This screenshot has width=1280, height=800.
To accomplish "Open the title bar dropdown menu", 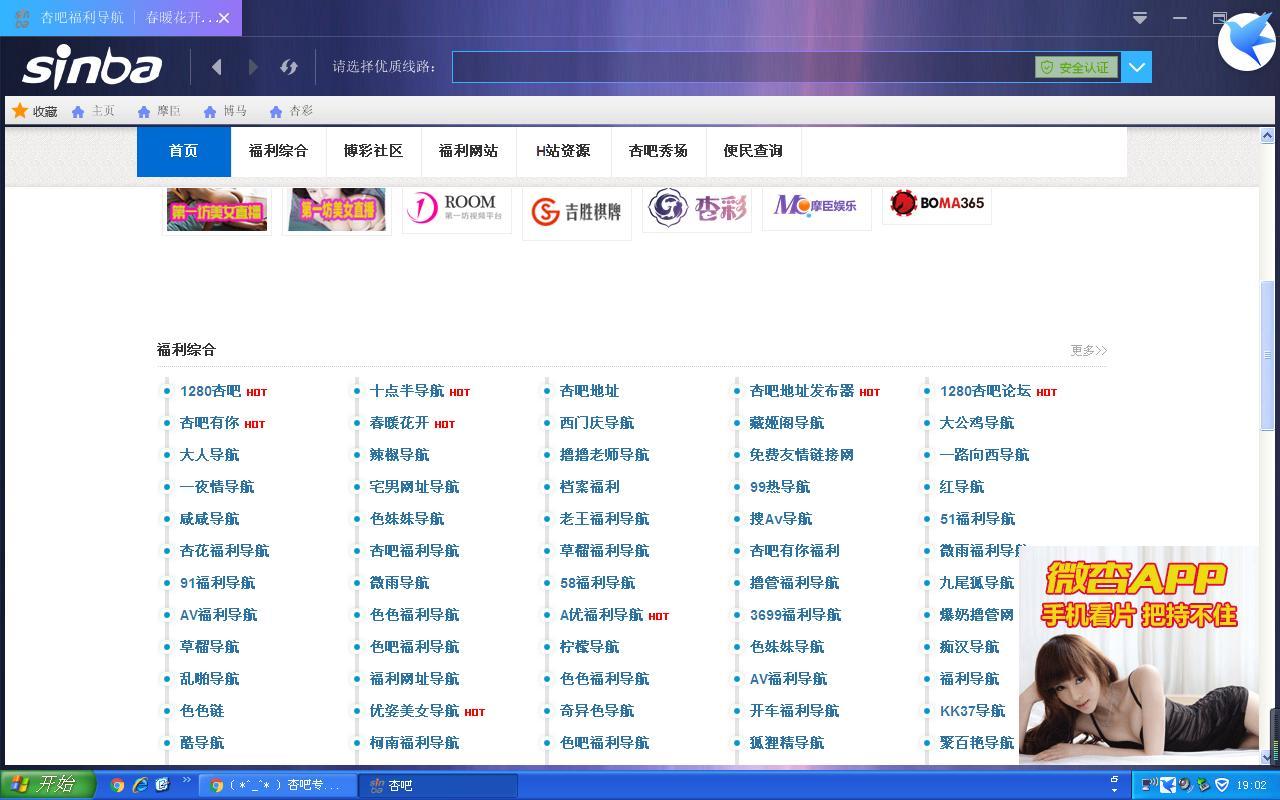I will pyautogui.click(x=1139, y=18).
